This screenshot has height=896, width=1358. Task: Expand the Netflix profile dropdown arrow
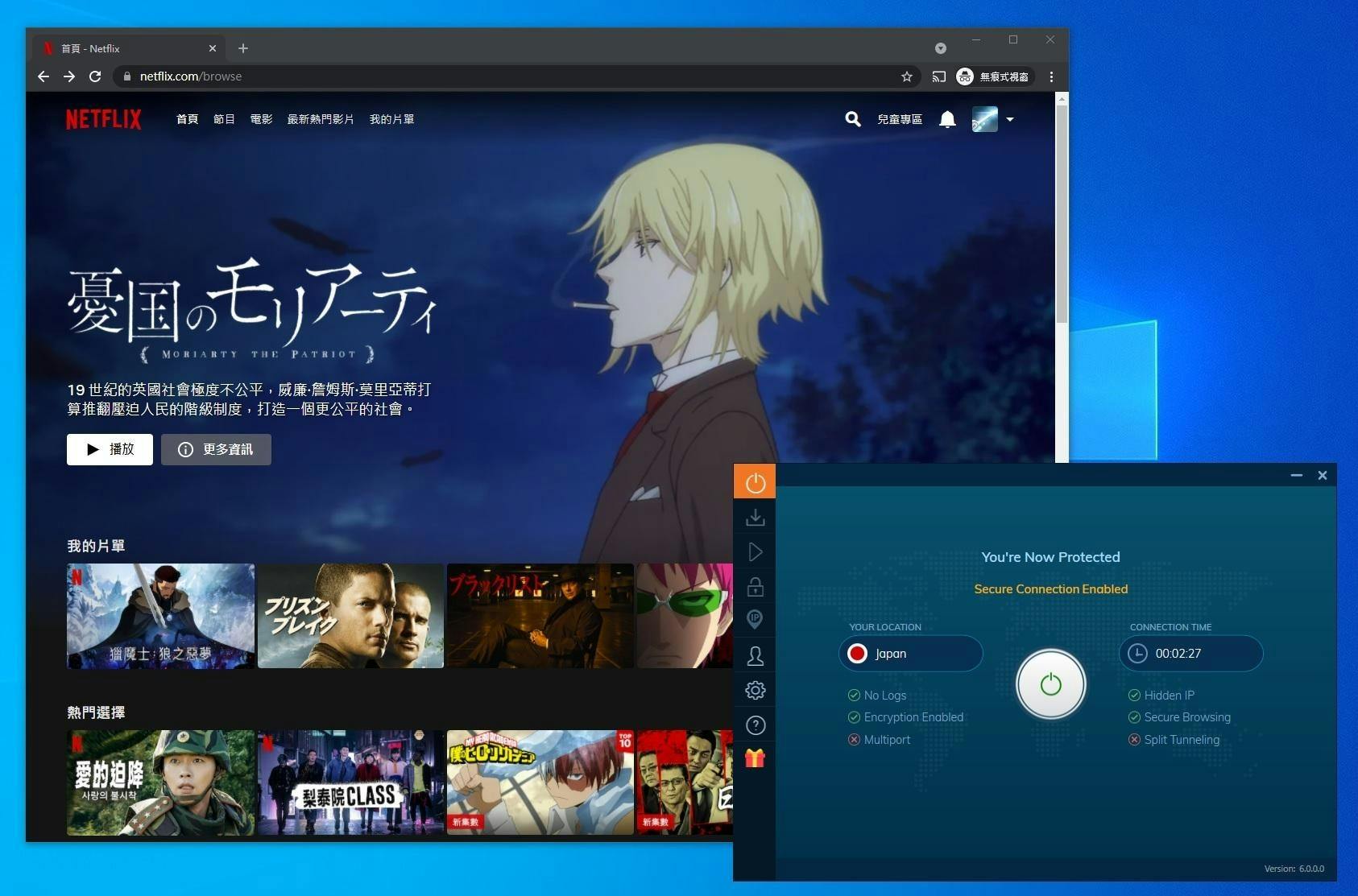1010,119
